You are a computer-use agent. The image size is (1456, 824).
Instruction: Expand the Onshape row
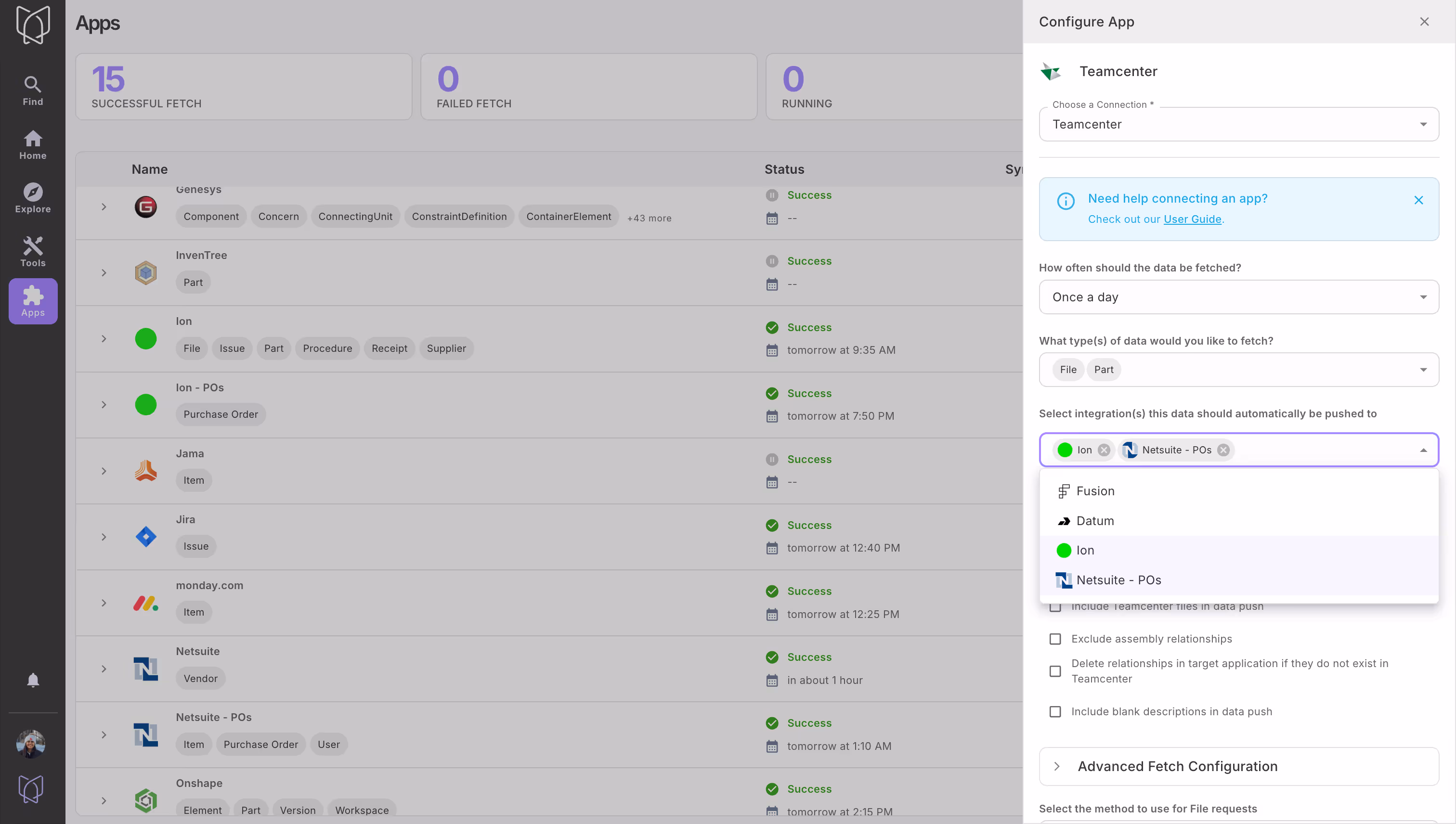click(104, 800)
